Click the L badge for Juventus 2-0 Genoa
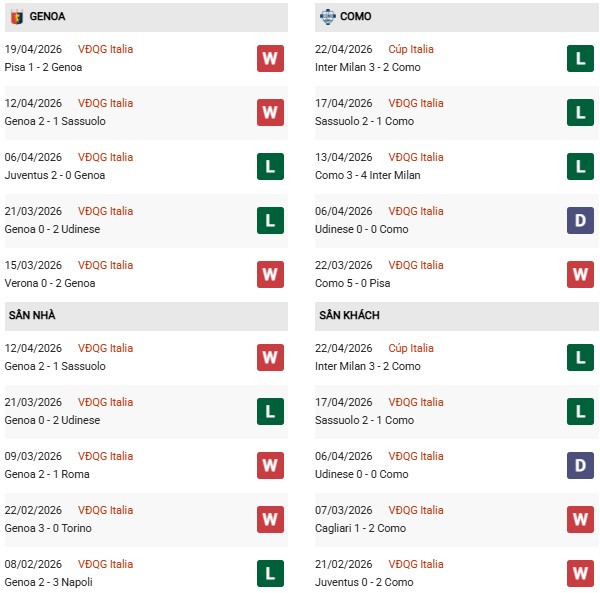 270,166
